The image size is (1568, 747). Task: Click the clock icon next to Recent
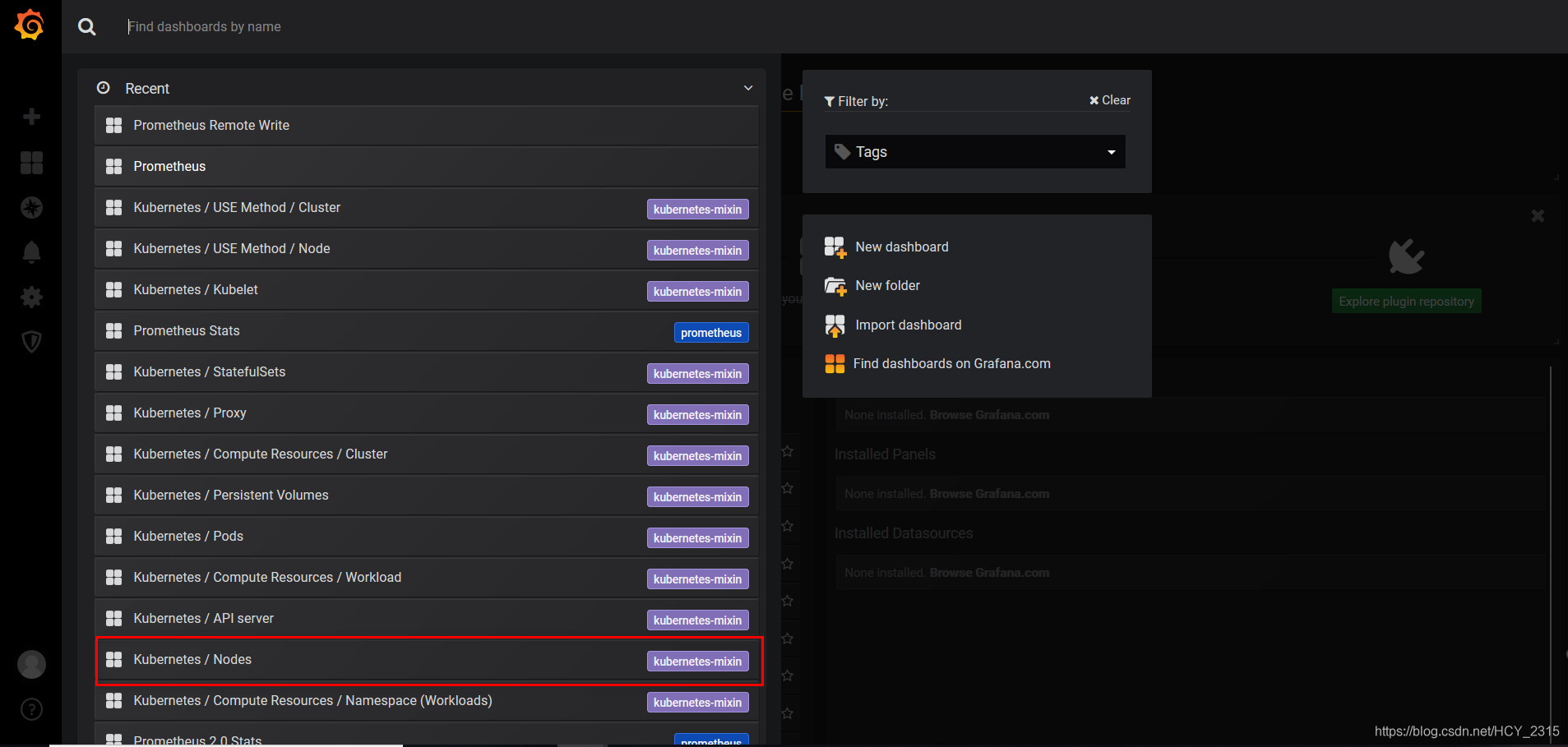[x=104, y=88]
